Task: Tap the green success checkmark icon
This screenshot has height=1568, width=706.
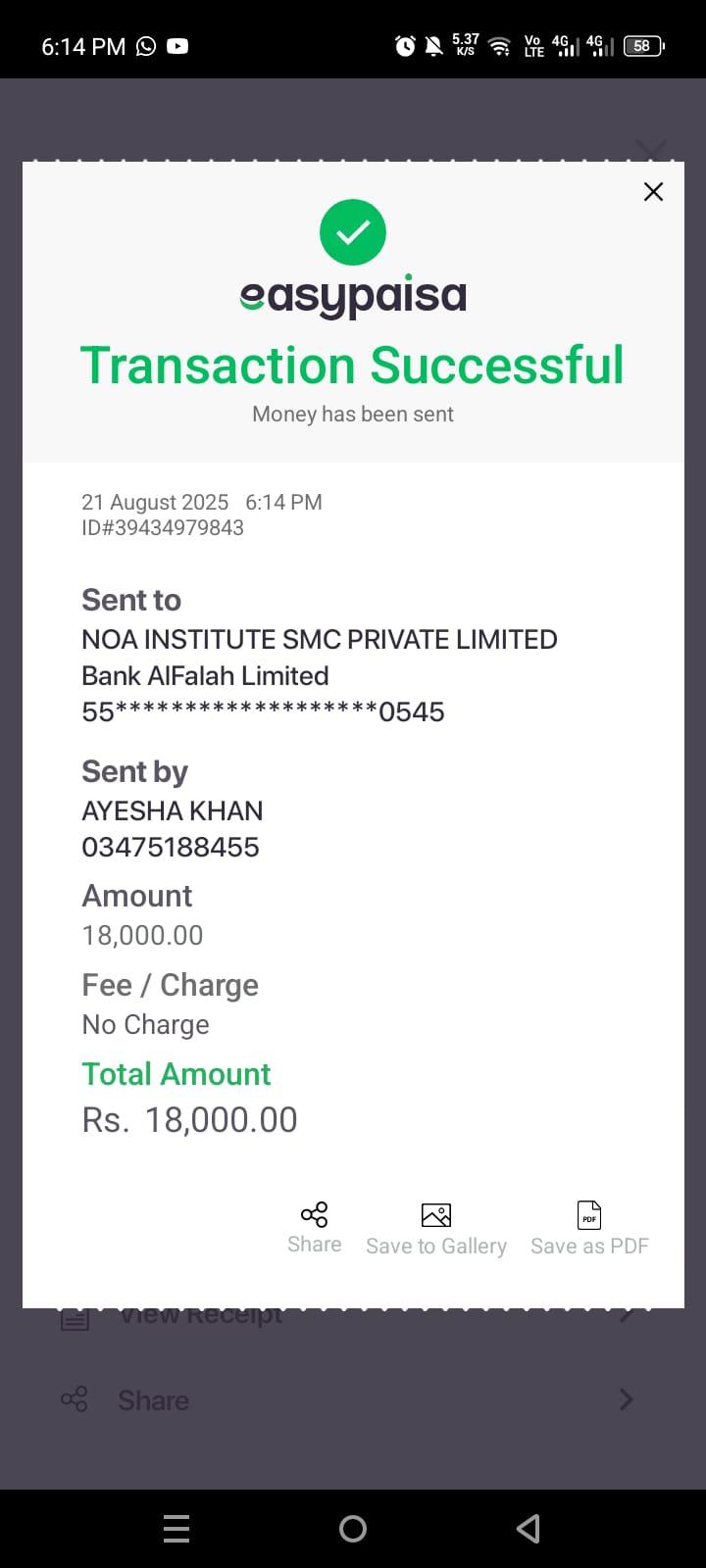Action: (353, 232)
